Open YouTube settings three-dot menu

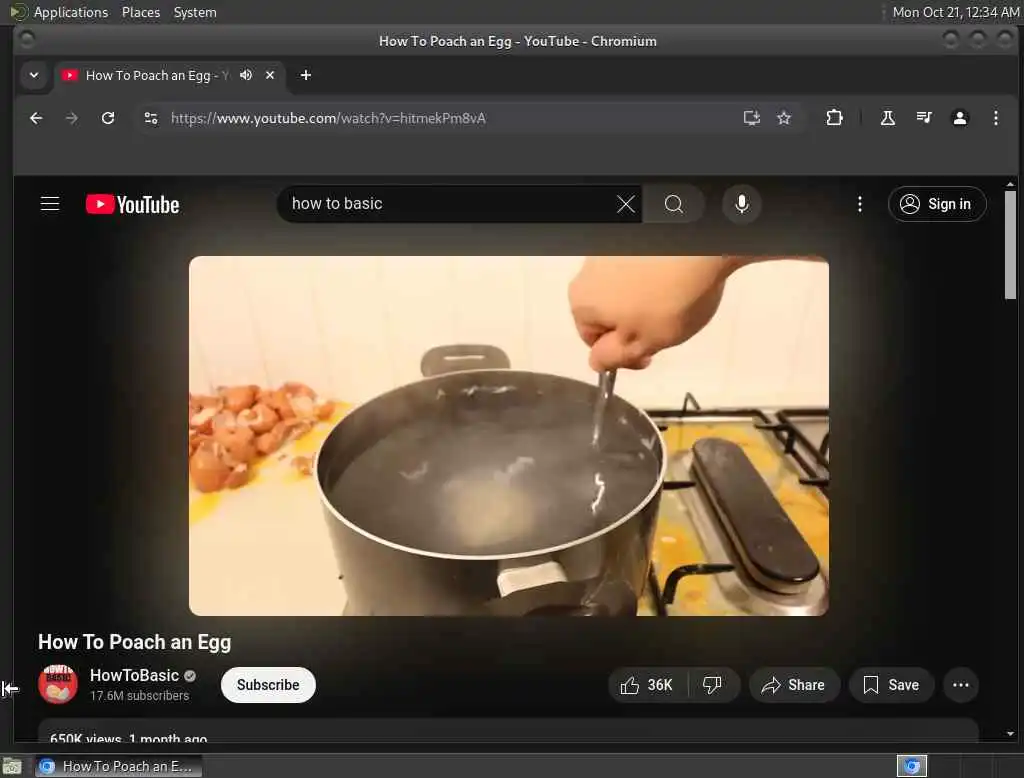pyautogui.click(x=859, y=204)
